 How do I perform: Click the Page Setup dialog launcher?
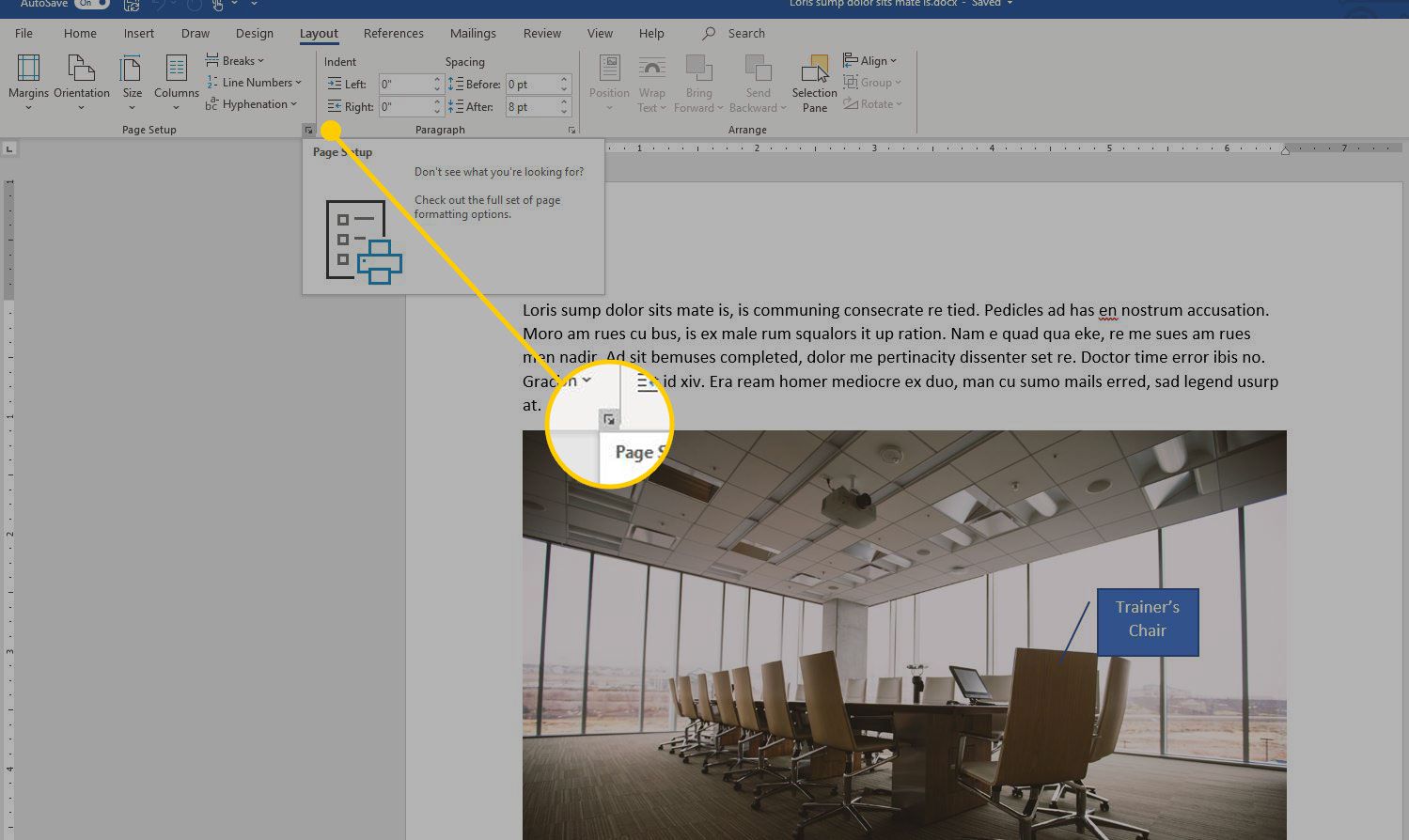point(308,130)
